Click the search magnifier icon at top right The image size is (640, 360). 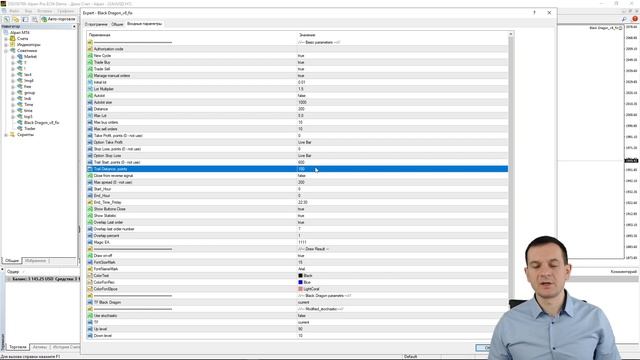(x=624, y=19)
